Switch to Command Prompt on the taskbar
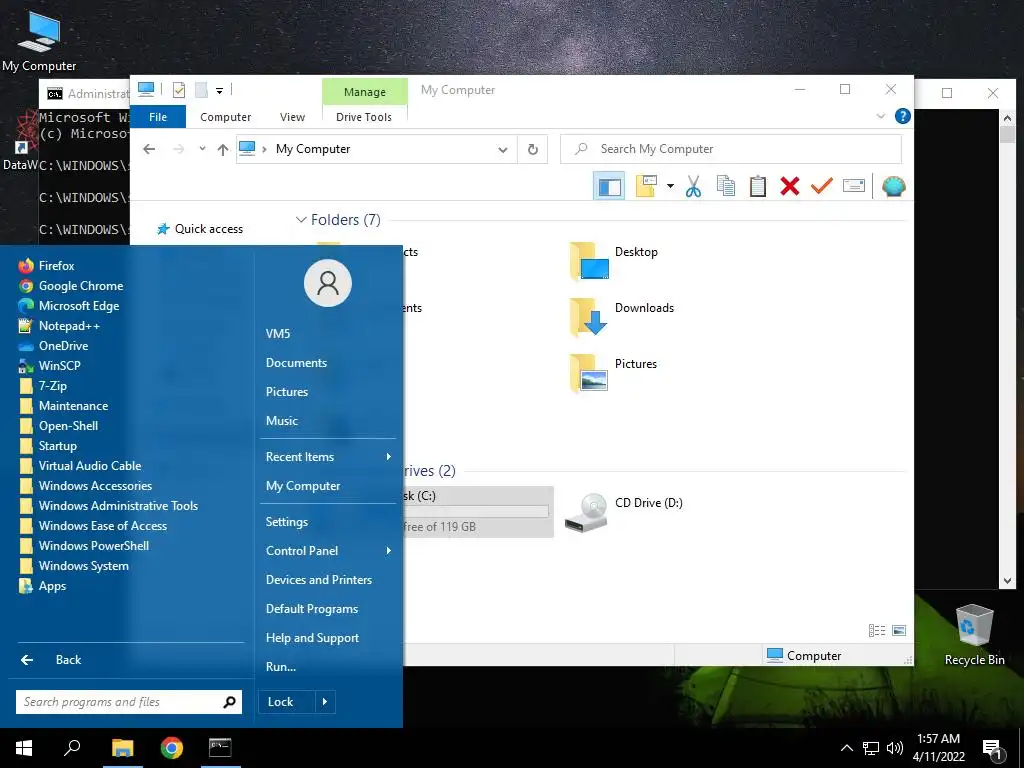This screenshot has width=1024, height=768. [x=220, y=748]
